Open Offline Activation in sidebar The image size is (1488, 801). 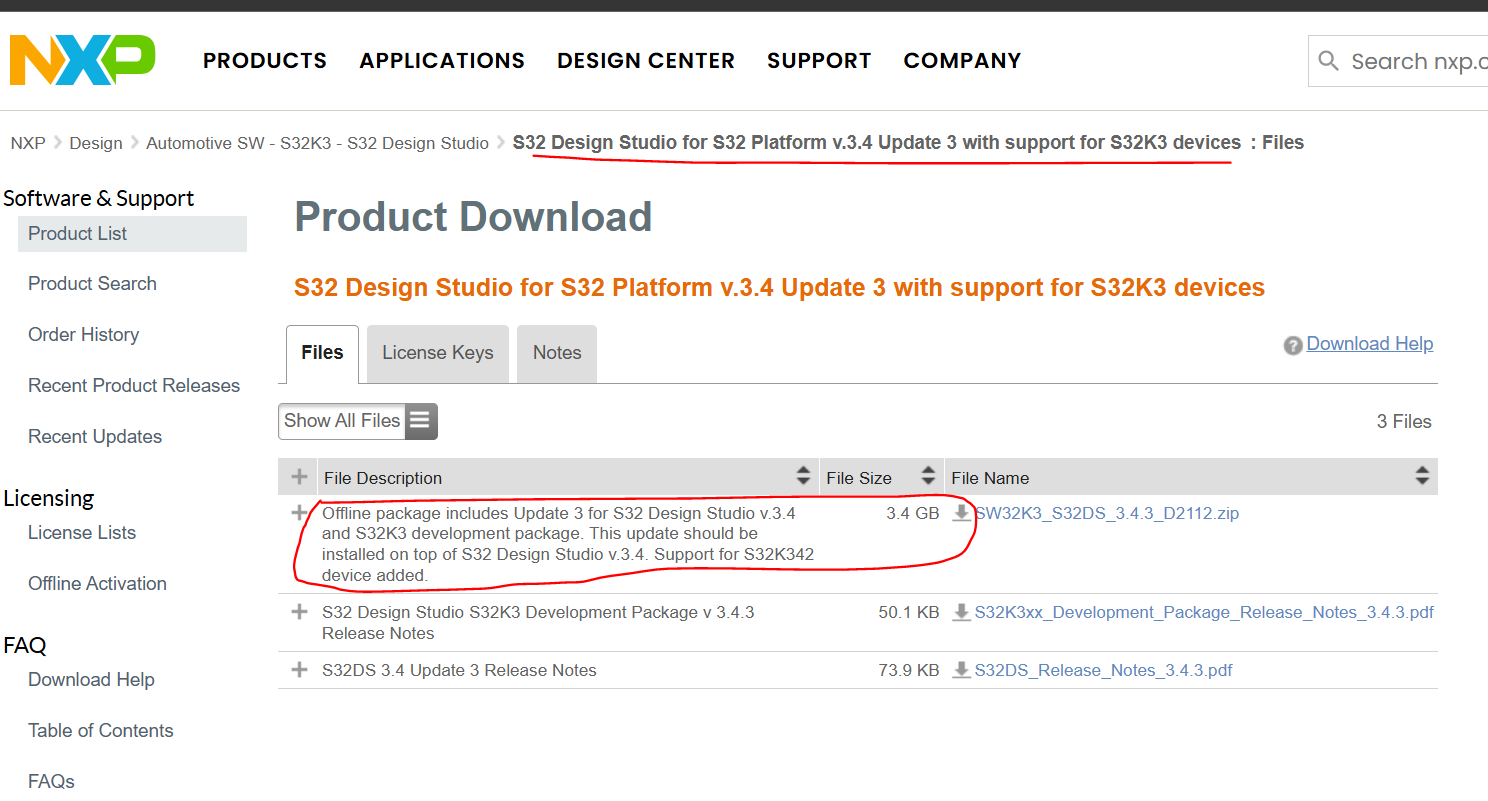coord(97,584)
